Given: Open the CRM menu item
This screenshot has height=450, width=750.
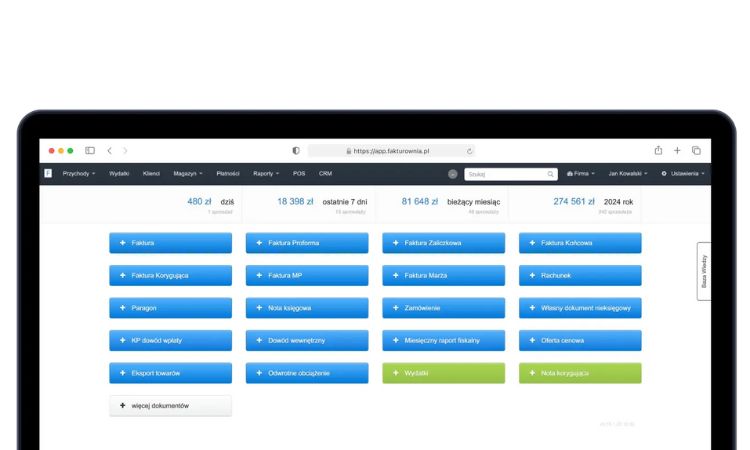Looking at the screenshot, I should tap(325, 174).
